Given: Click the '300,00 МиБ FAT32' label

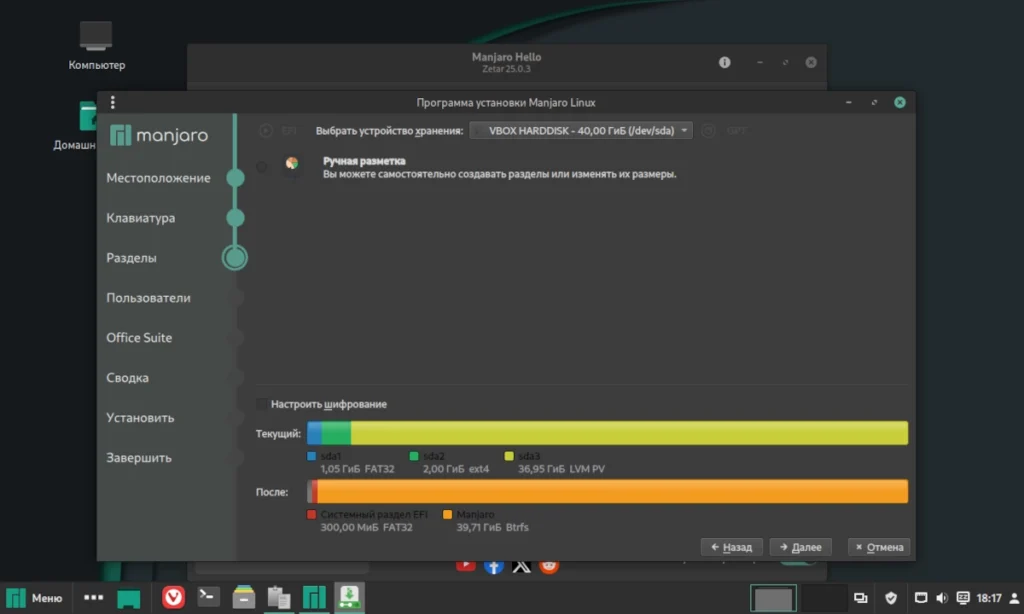Looking at the screenshot, I should point(366,527).
